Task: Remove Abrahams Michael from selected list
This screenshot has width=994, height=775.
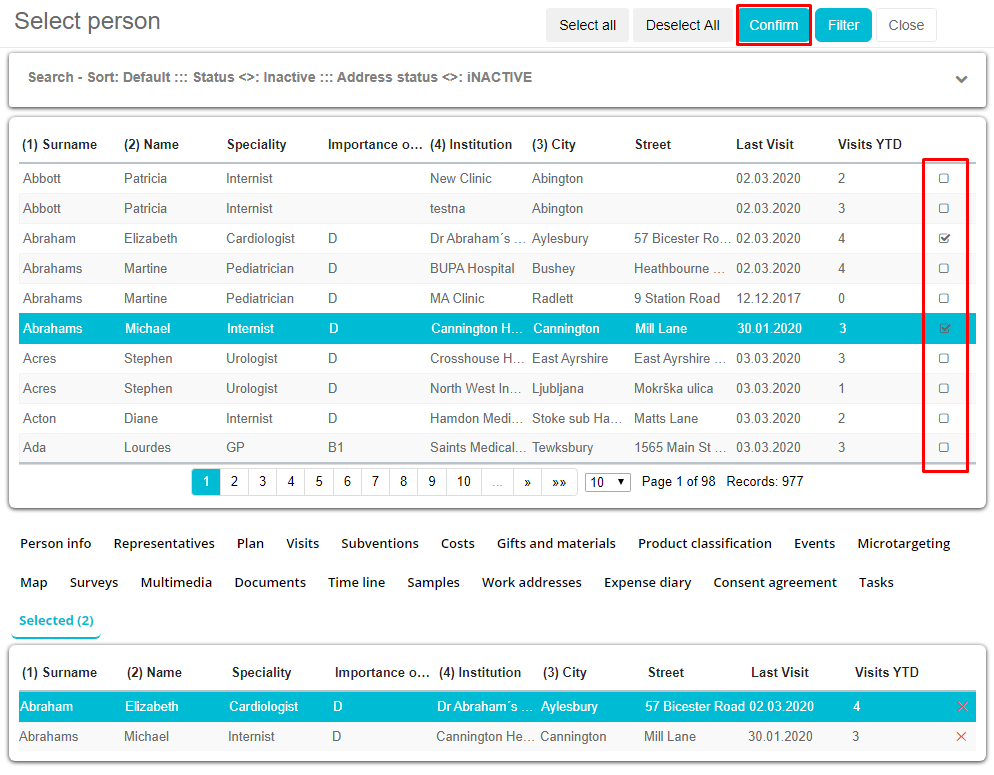Action: [x=961, y=737]
